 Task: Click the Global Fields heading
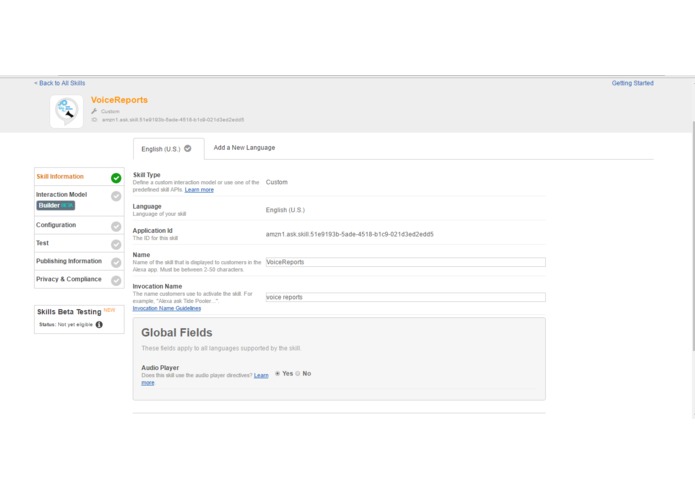pyautogui.click(x=177, y=333)
